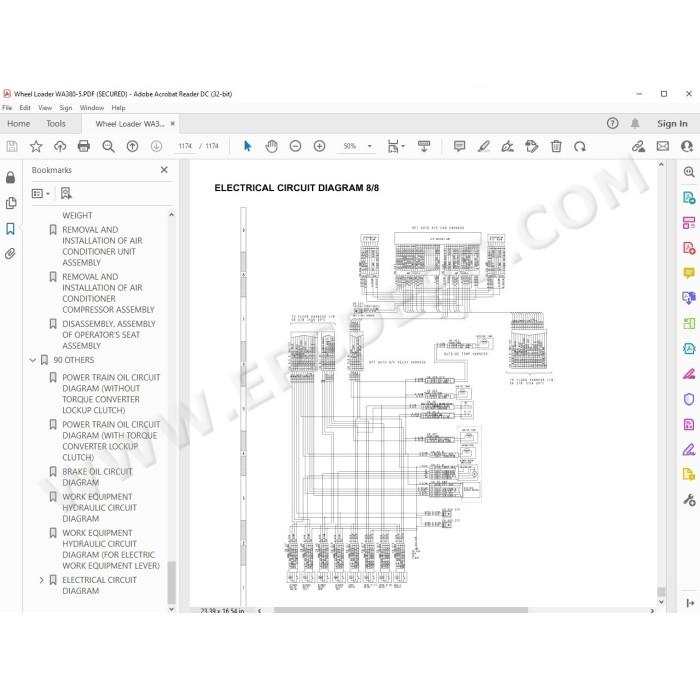The image size is (700, 700).
Task: Show the page thumbnails panel
Action: tap(11, 203)
